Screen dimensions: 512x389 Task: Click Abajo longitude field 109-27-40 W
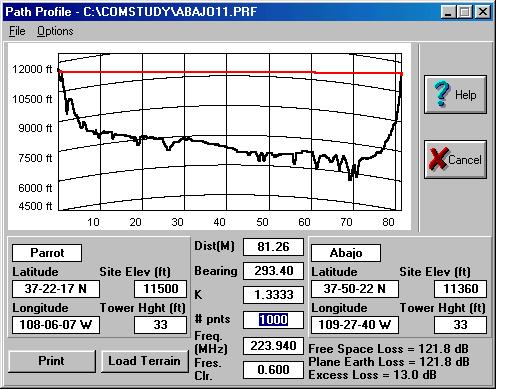coord(355,325)
